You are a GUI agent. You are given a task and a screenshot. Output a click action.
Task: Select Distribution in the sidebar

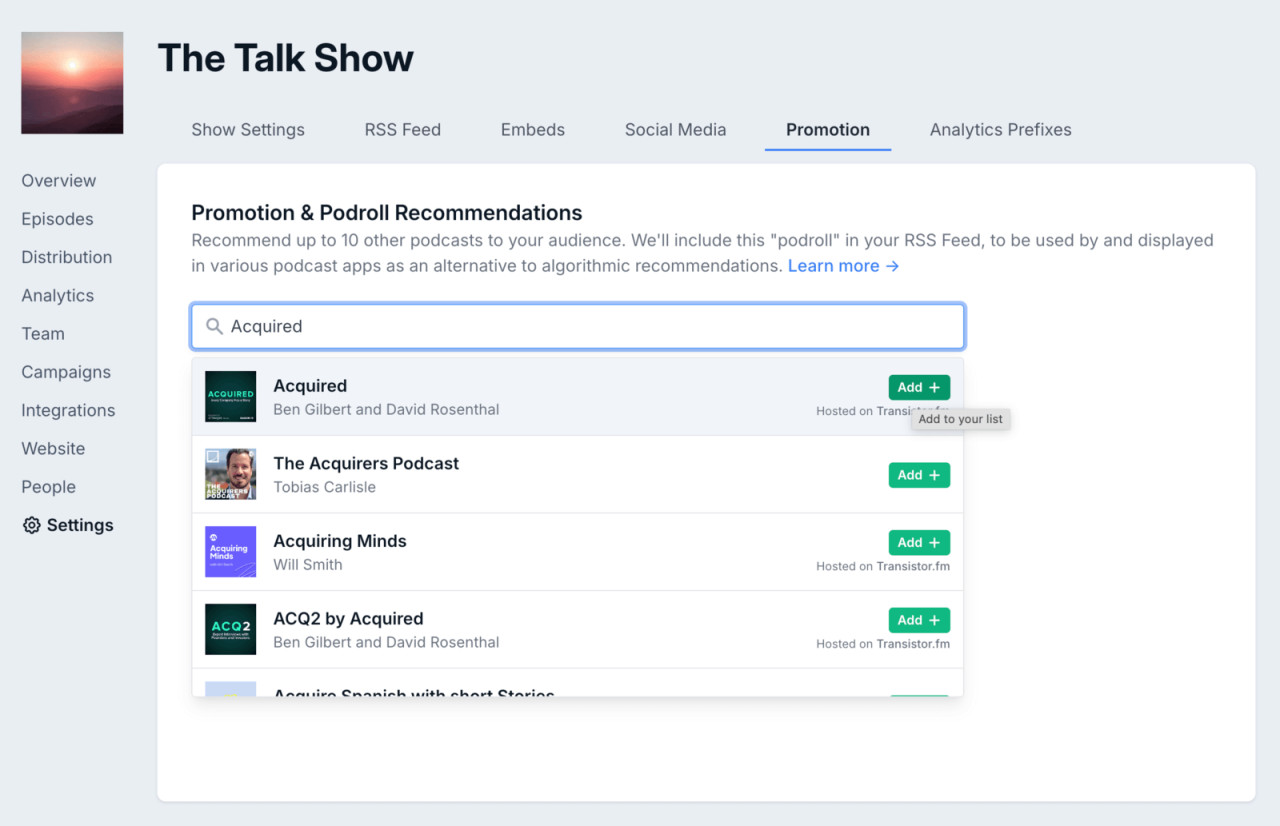(66, 257)
